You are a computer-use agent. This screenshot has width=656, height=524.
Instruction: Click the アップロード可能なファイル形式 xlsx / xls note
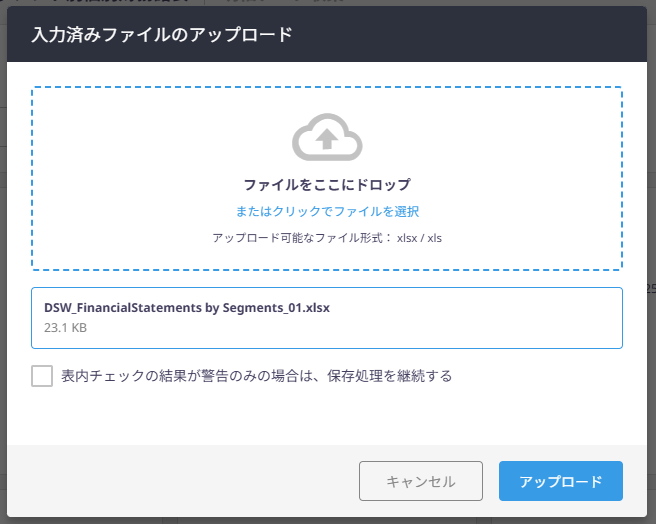click(327, 238)
